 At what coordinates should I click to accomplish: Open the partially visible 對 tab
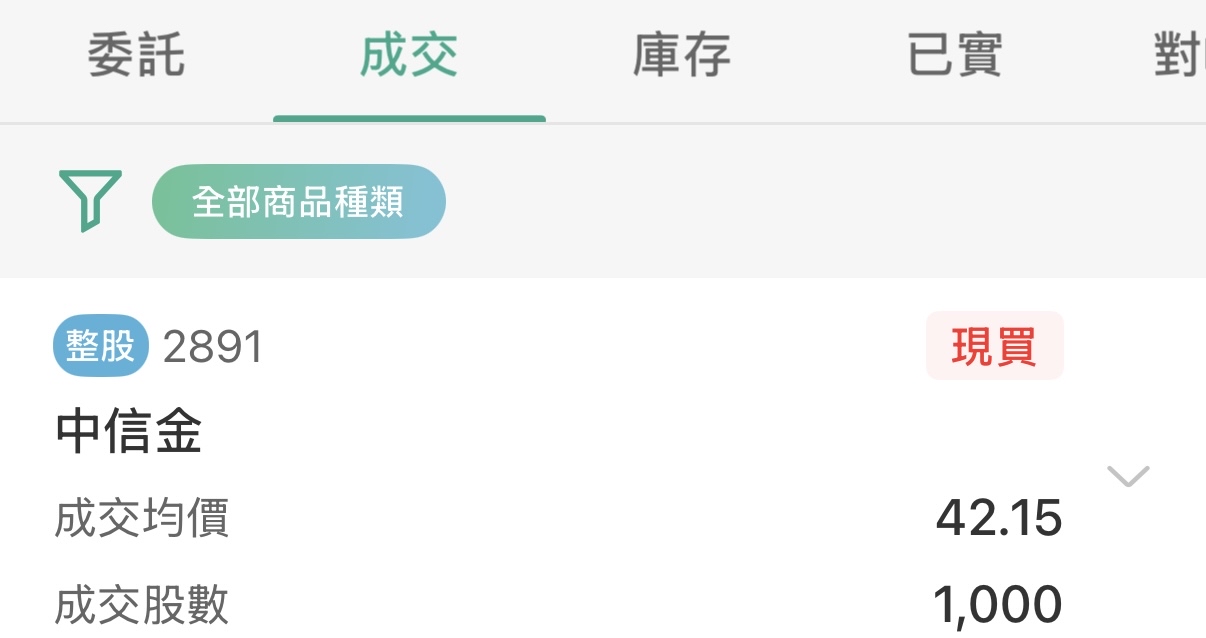1180,56
